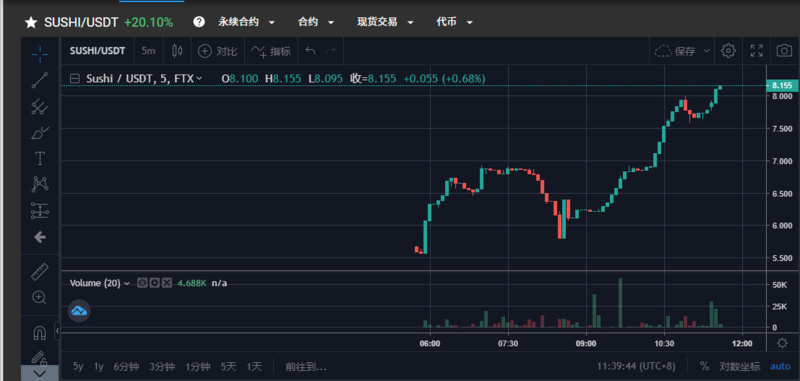
Task: Take a chart snapshot with camera icon
Action: point(784,50)
